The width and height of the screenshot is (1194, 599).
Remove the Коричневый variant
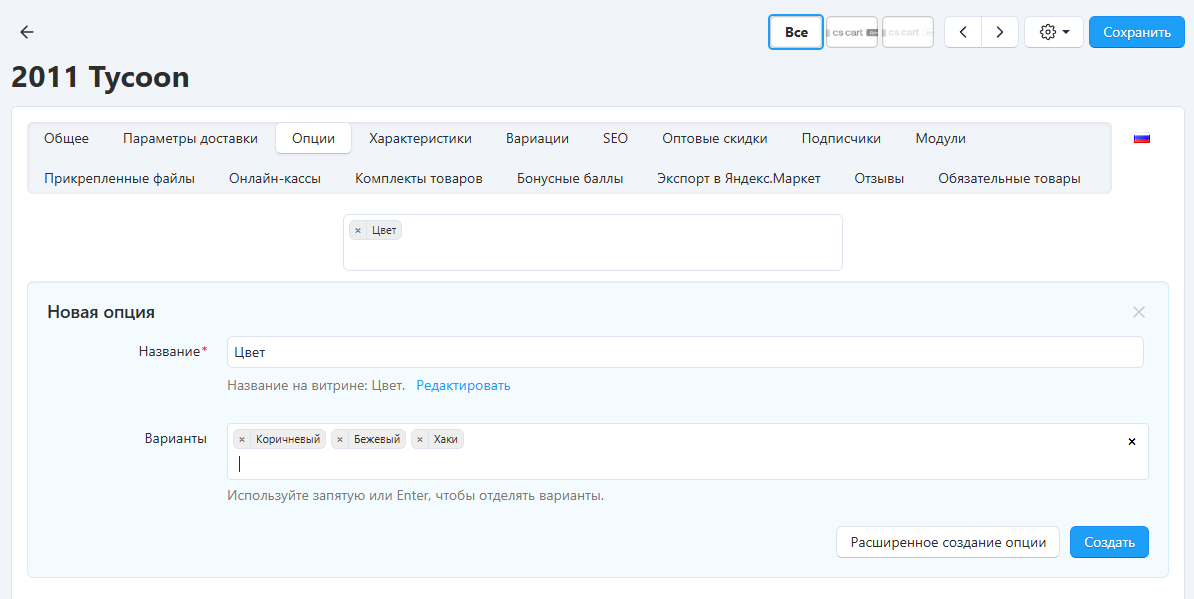pos(242,439)
